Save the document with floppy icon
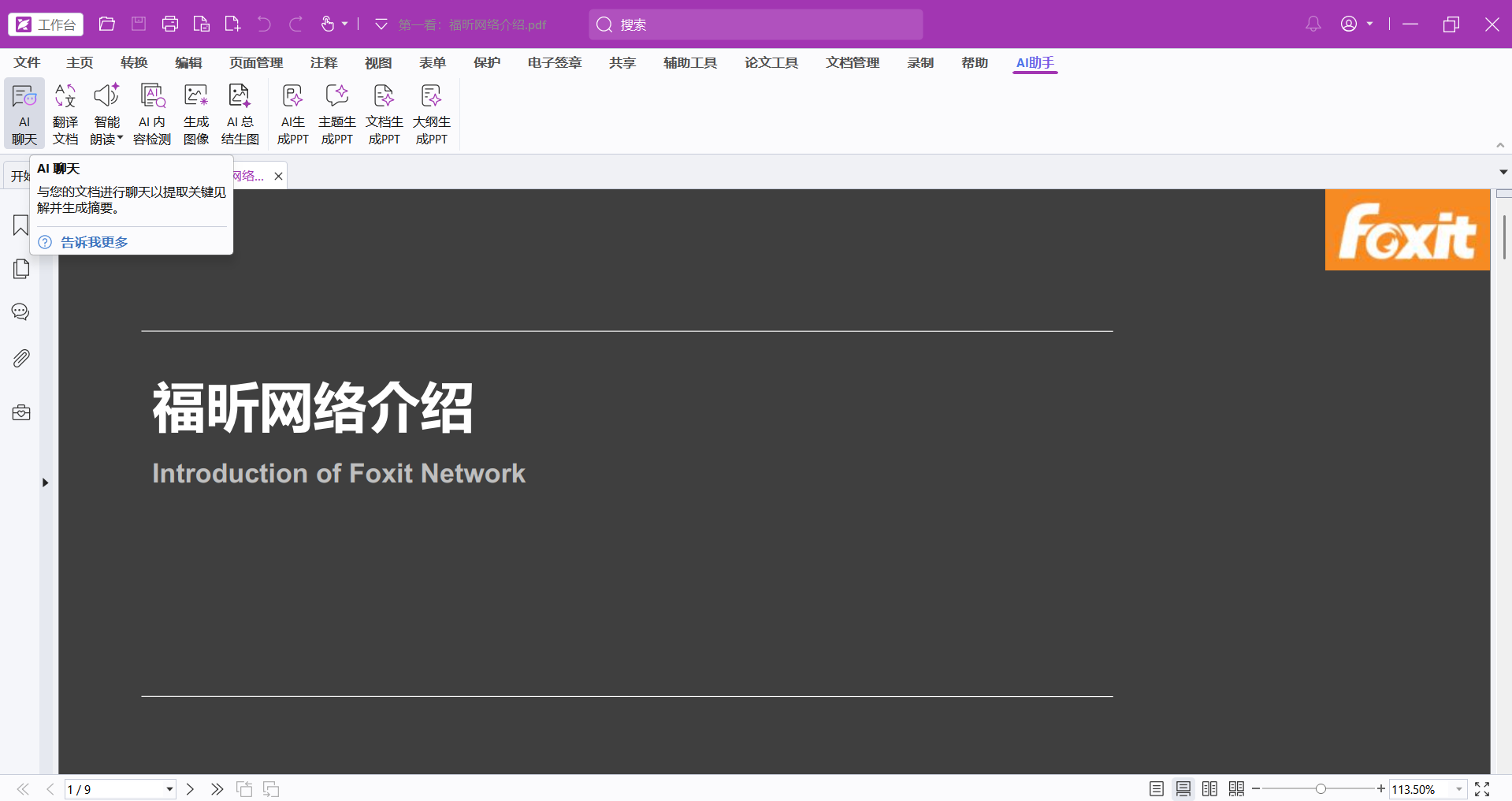The width and height of the screenshot is (1512, 801). click(x=139, y=24)
